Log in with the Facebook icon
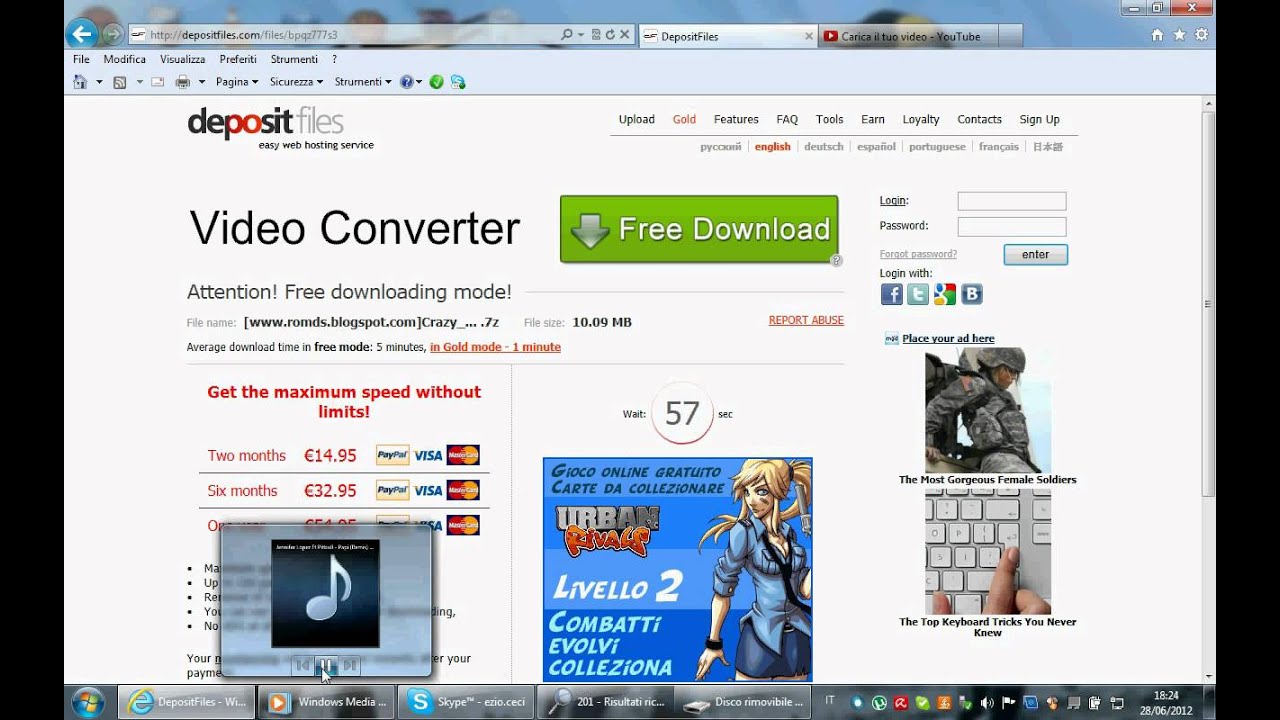This screenshot has width=1280, height=720. pos(891,294)
